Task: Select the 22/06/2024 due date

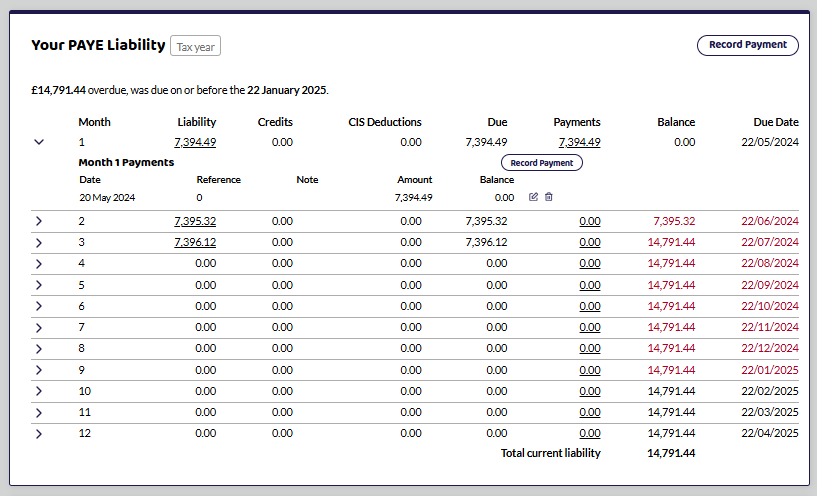Action: 770,221
